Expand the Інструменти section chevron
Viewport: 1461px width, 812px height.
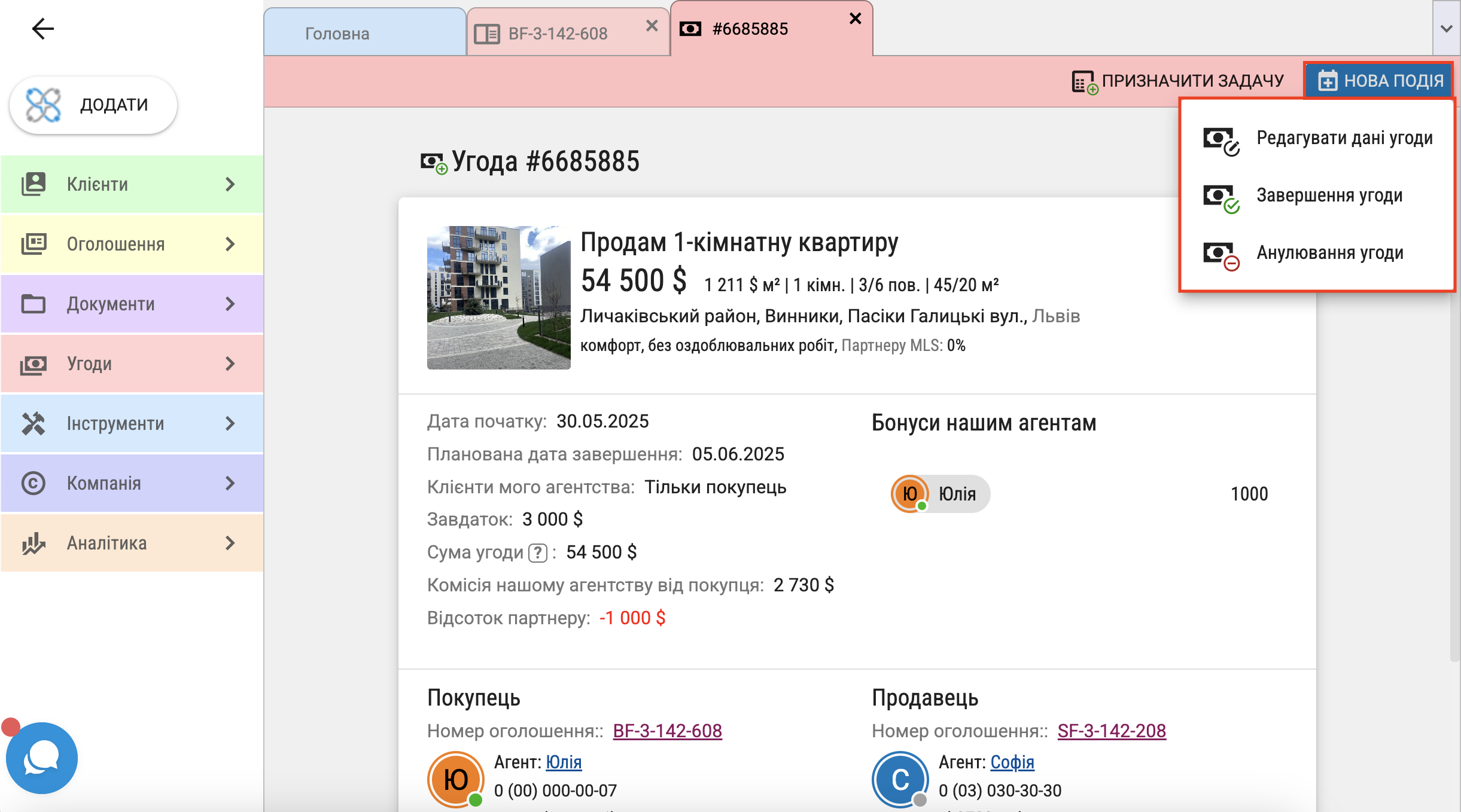230,423
